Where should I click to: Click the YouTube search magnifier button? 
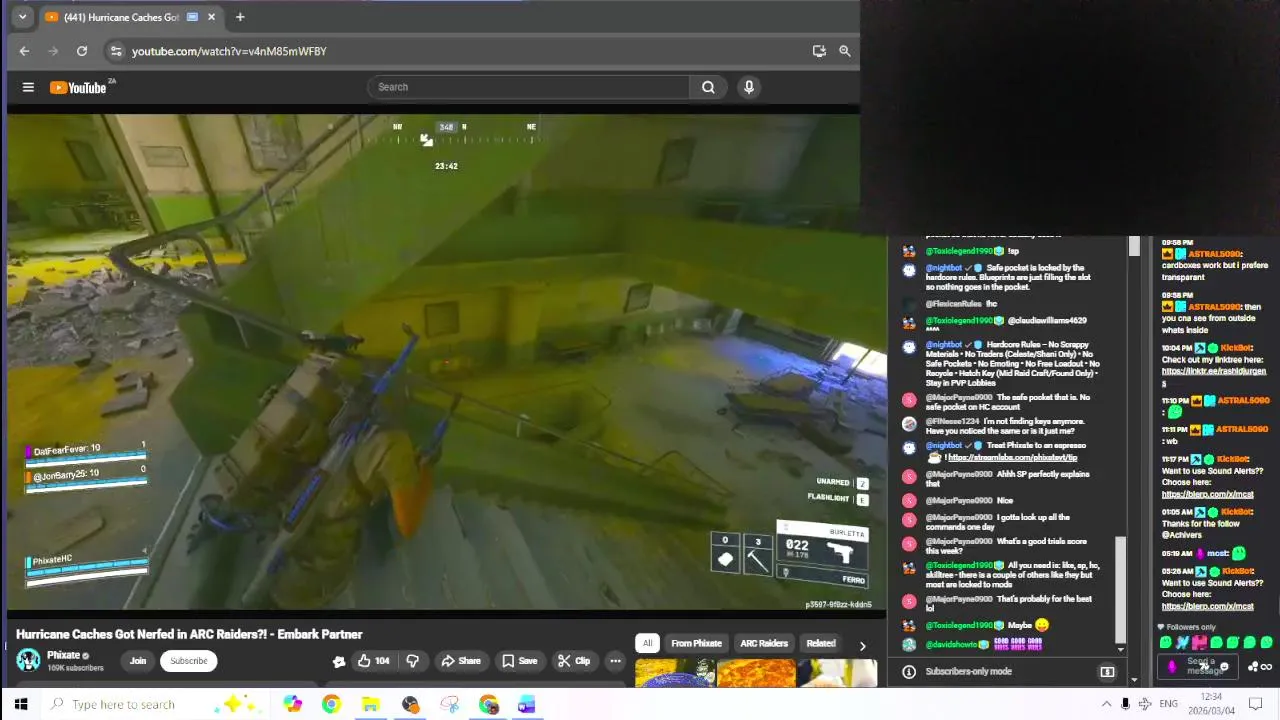click(x=708, y=87)
